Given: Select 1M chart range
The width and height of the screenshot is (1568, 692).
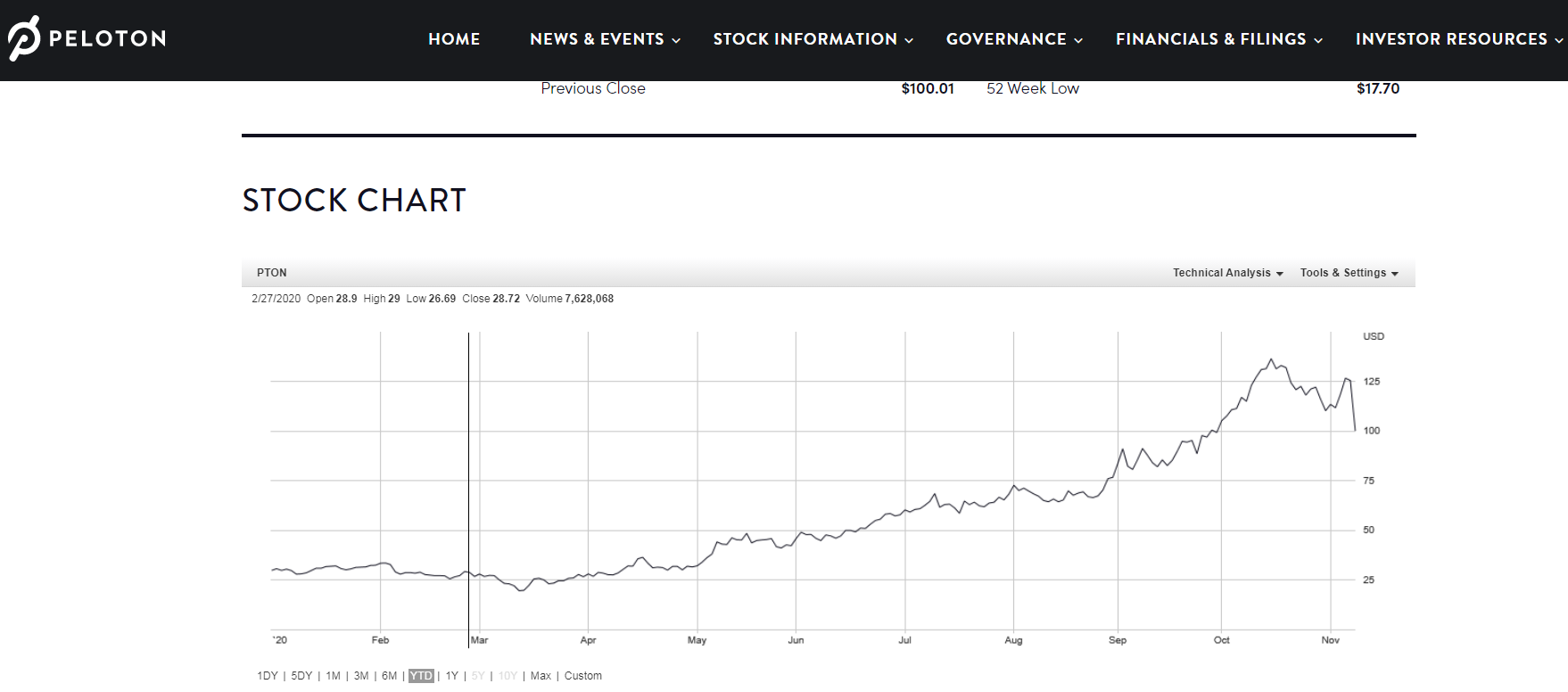Looking at the screenshot, I should (334, 676).
